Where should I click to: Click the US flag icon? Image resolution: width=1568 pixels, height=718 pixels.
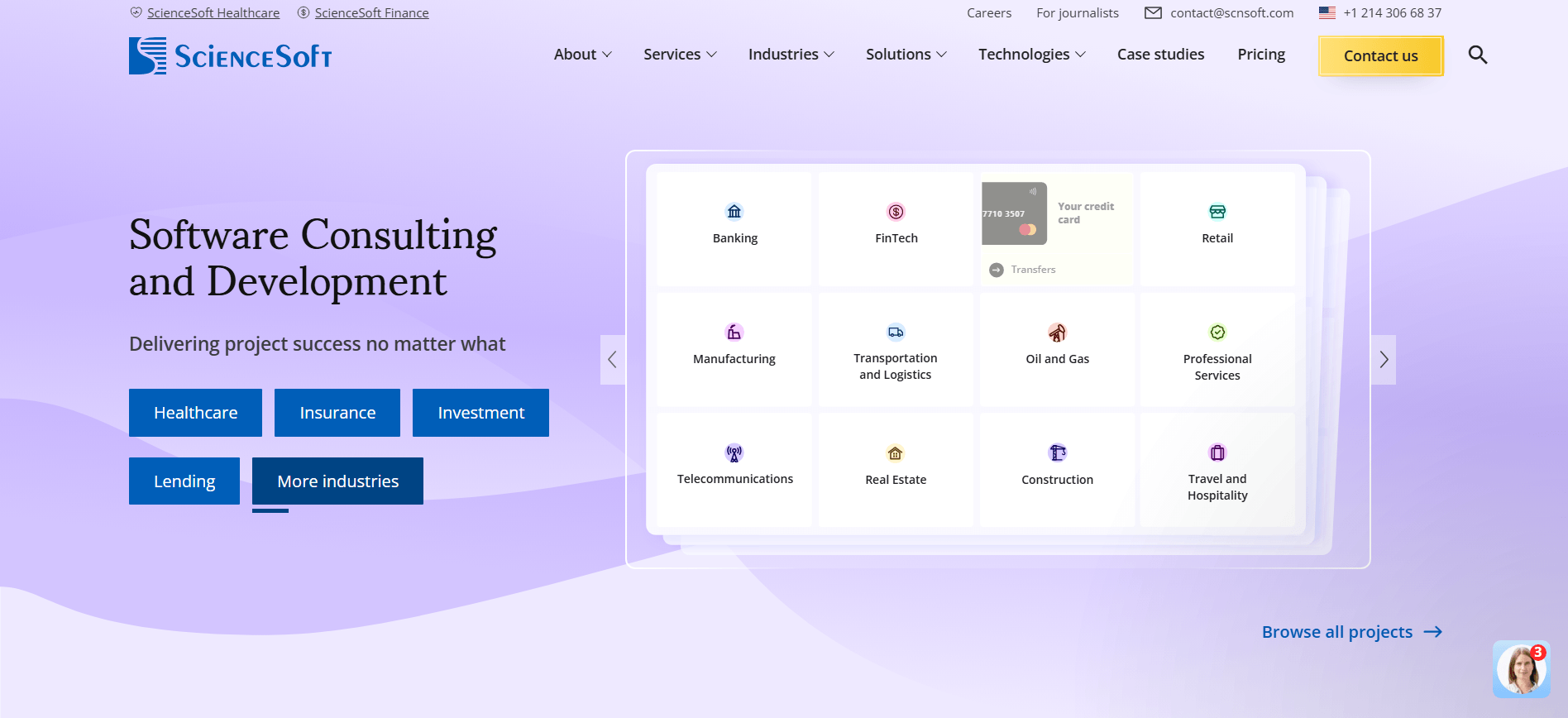1327,12
